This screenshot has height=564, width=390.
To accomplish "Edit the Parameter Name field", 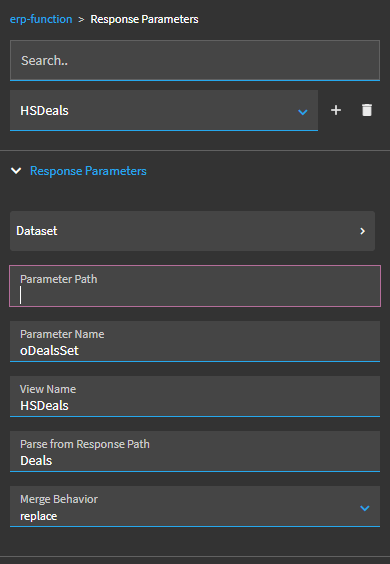I will (195, 341).
